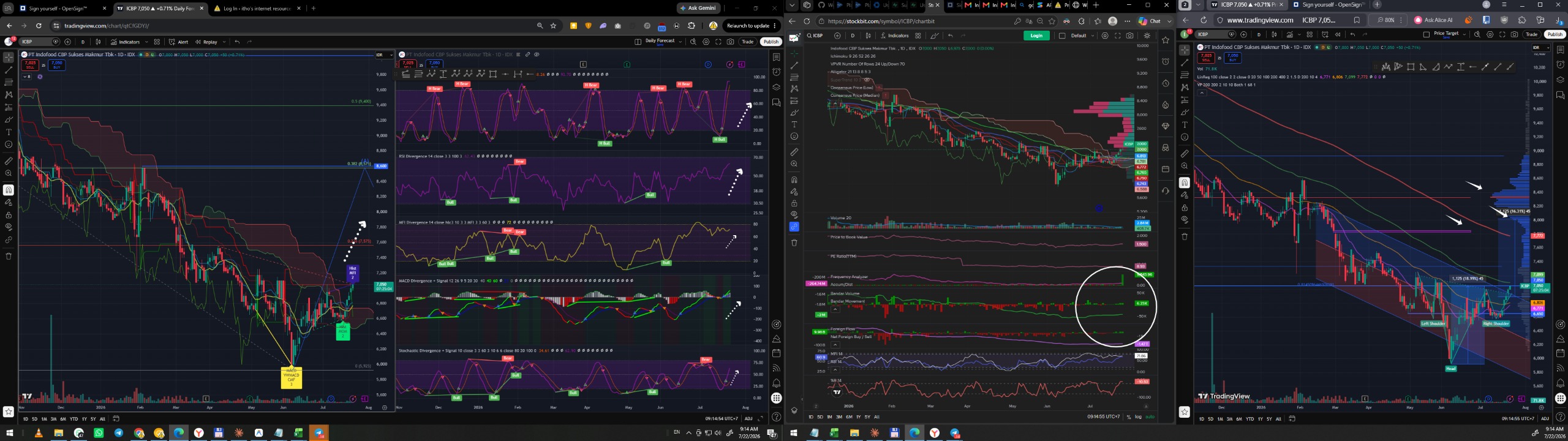The width and height of the screenshot is (1568, 441).
Task: Click the green Login button on Stockbit
Action: pos(1036,36)
